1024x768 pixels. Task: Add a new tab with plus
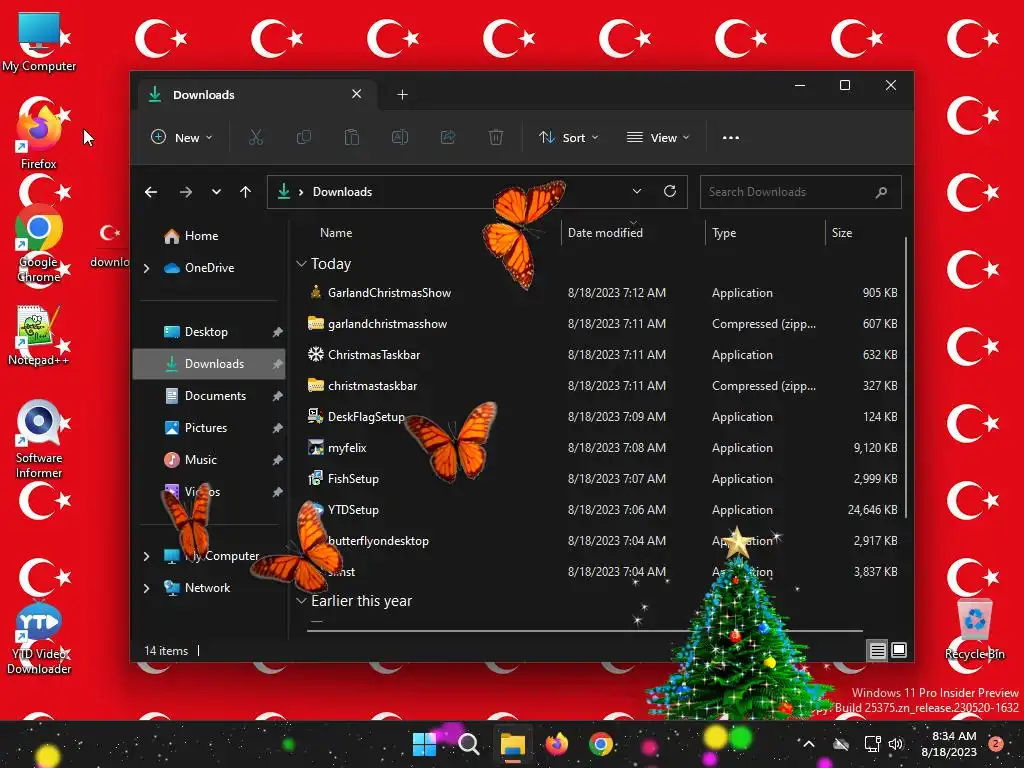[402, 95]
